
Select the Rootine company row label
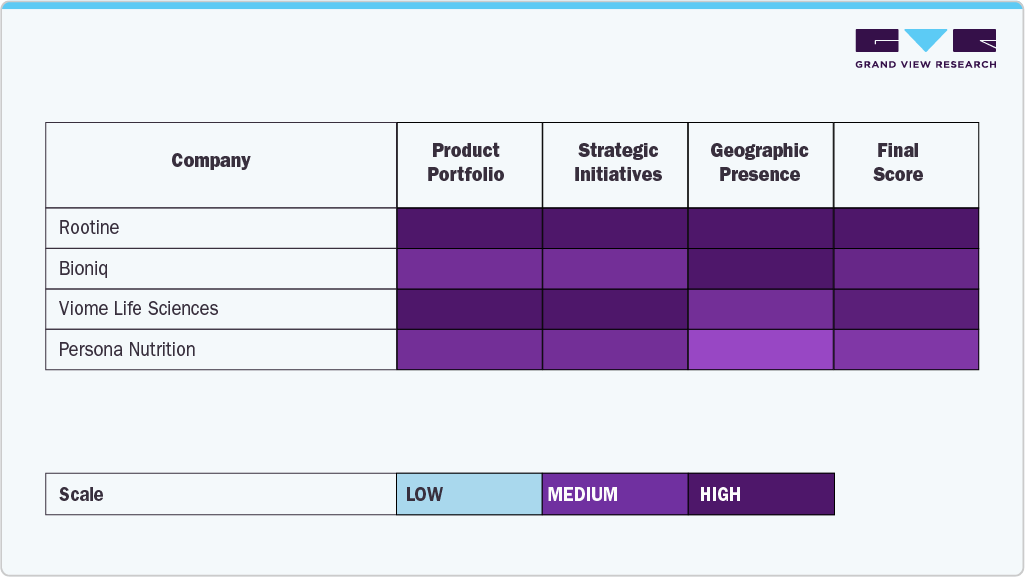pos(89,228)
